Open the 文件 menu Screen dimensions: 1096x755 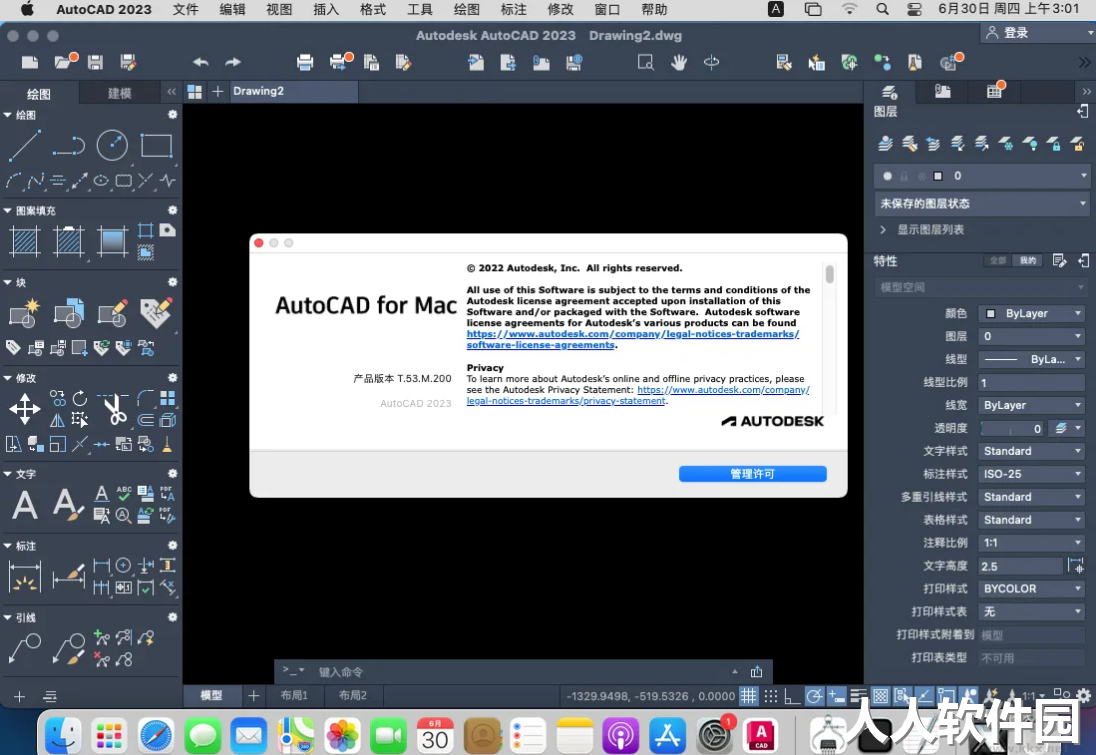185,9
